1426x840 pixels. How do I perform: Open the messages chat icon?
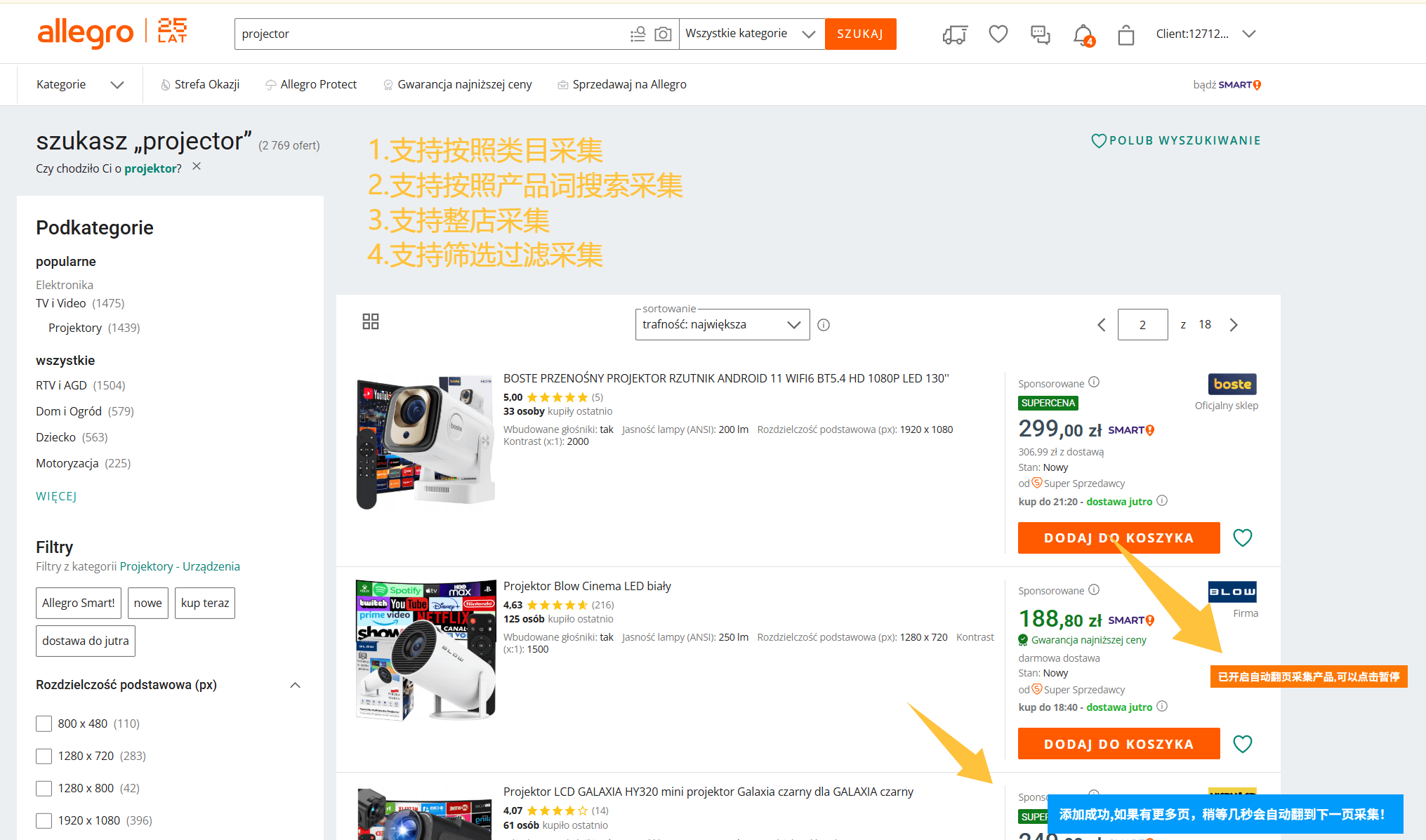coord(1040,34)
